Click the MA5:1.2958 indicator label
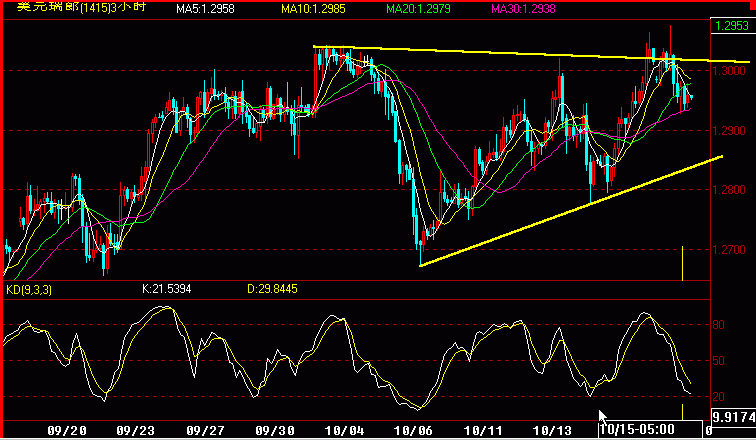The width and height of the screenshot is (756, 440). (205, 9)
